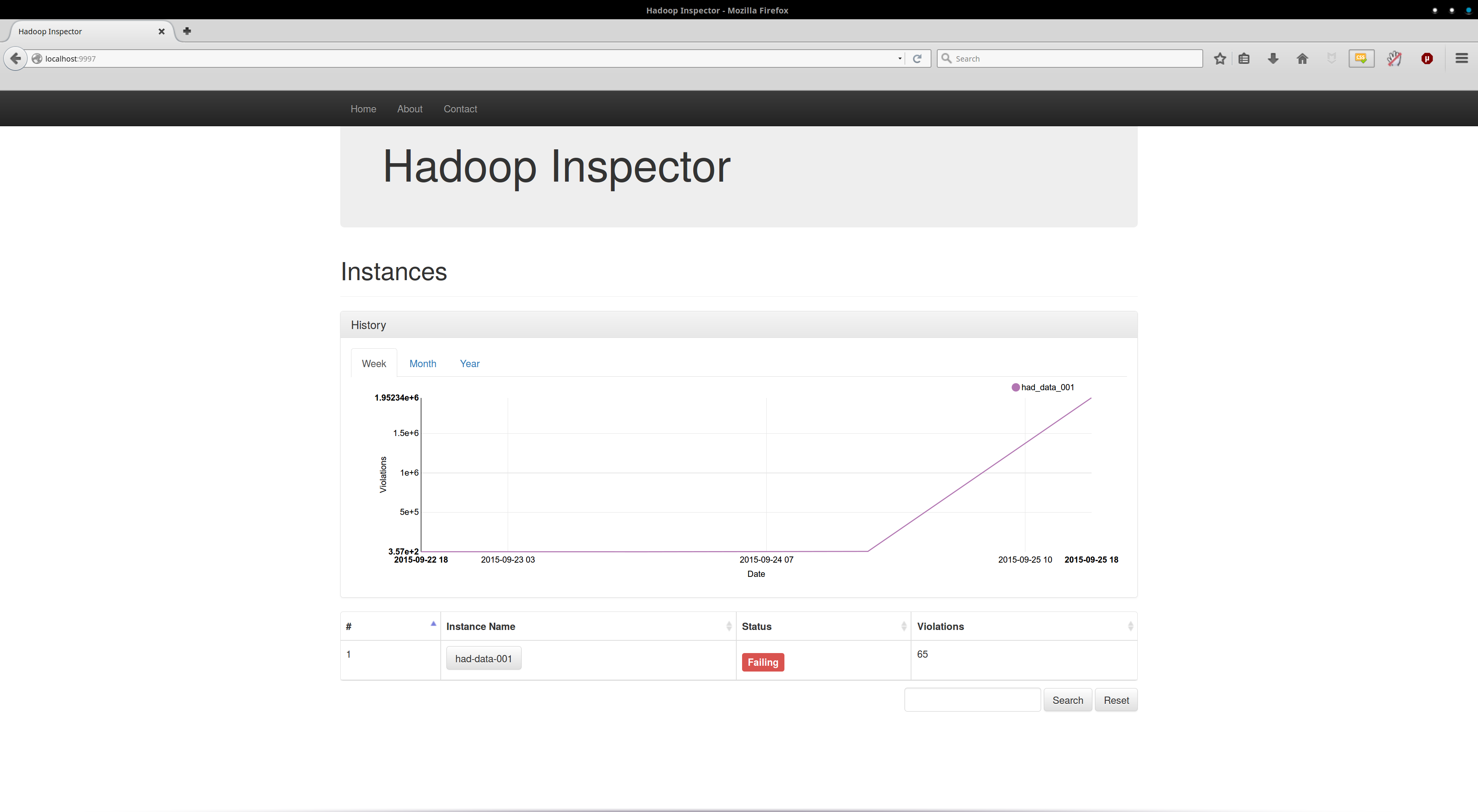
Task: Open uBlock Origin extension icon
Action: 1427,58
